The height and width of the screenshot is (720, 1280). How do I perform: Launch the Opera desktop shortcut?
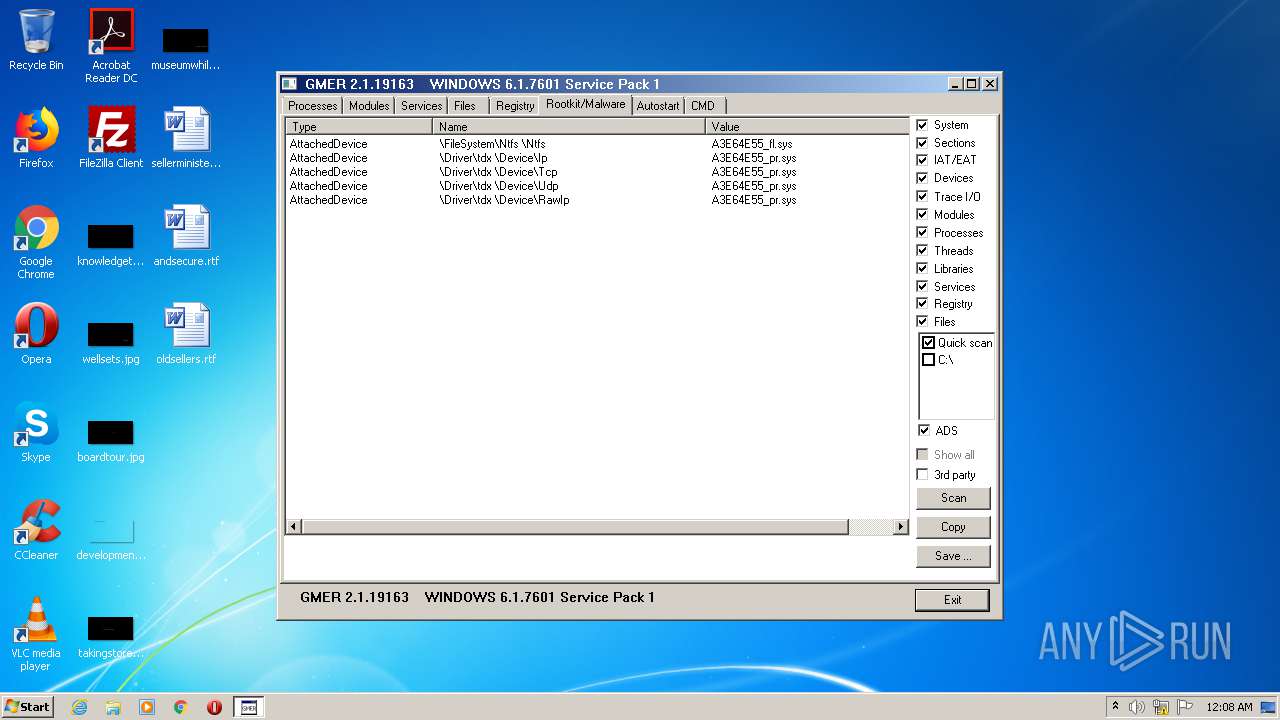pyautogui.click(x=36, y=334)
